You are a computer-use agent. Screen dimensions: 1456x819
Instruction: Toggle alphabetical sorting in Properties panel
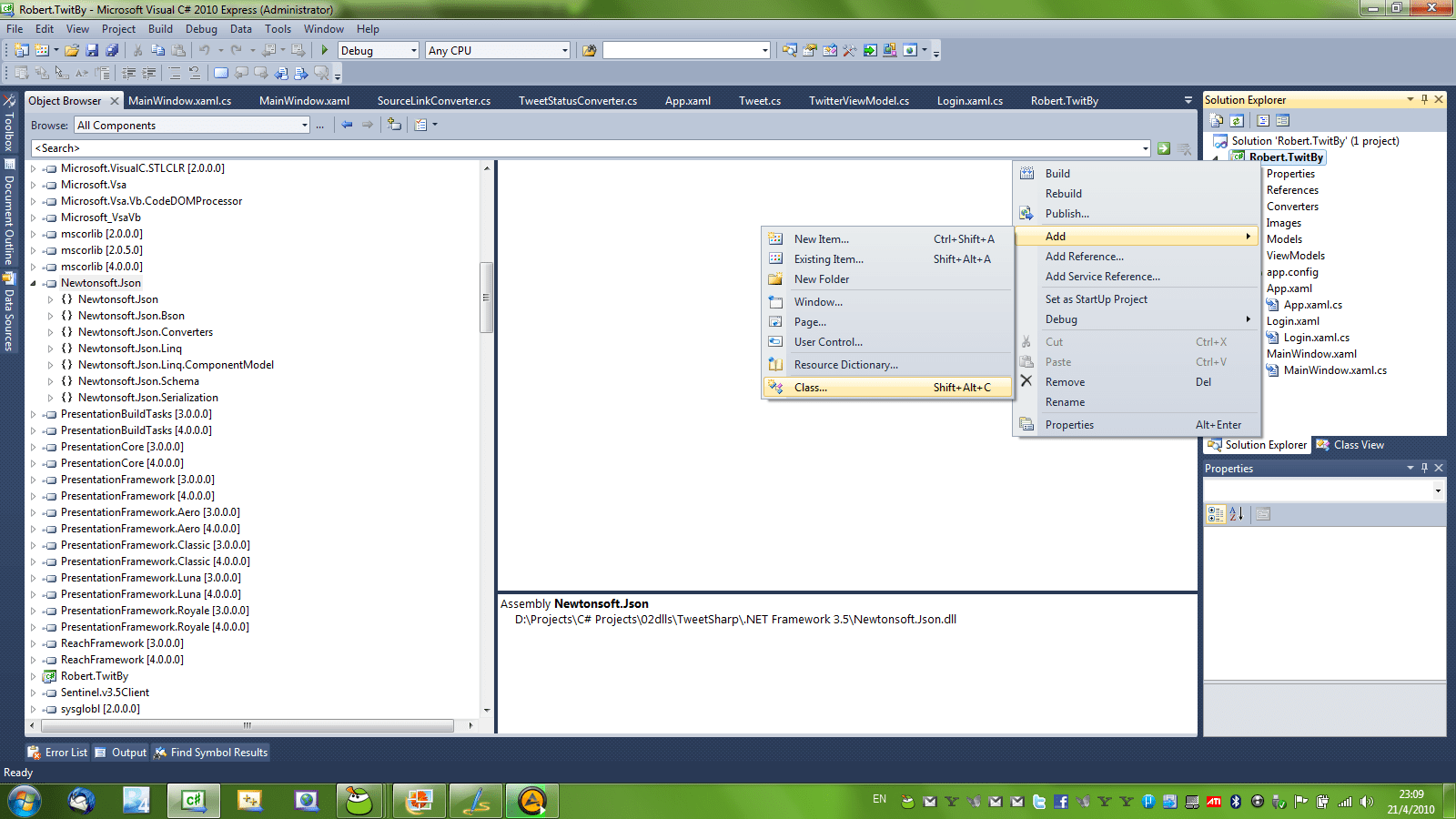[1237, 513]
